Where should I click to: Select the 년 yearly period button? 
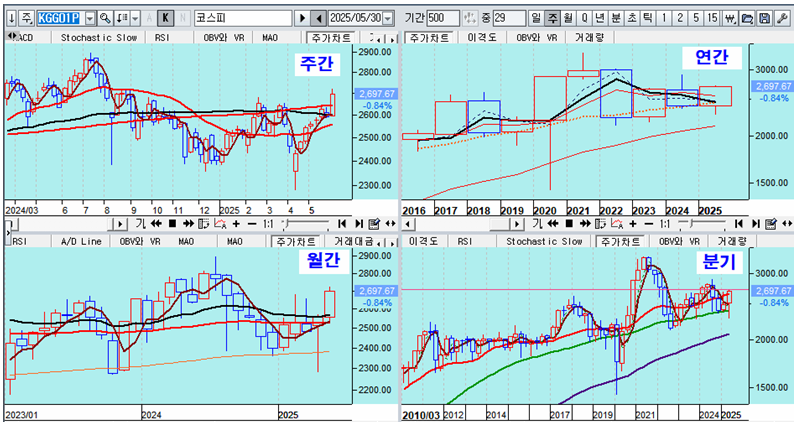pyautogui.click(x=600, y=18)
